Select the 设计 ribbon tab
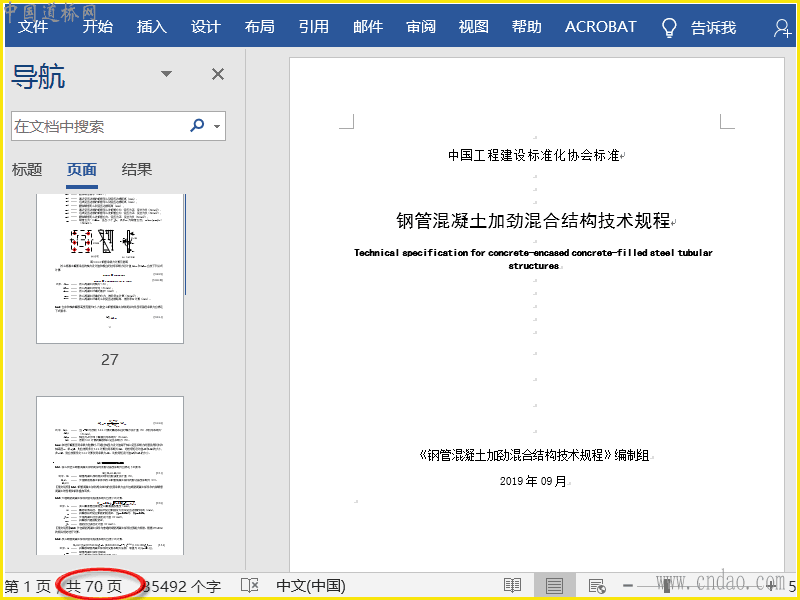 point(206,27)
